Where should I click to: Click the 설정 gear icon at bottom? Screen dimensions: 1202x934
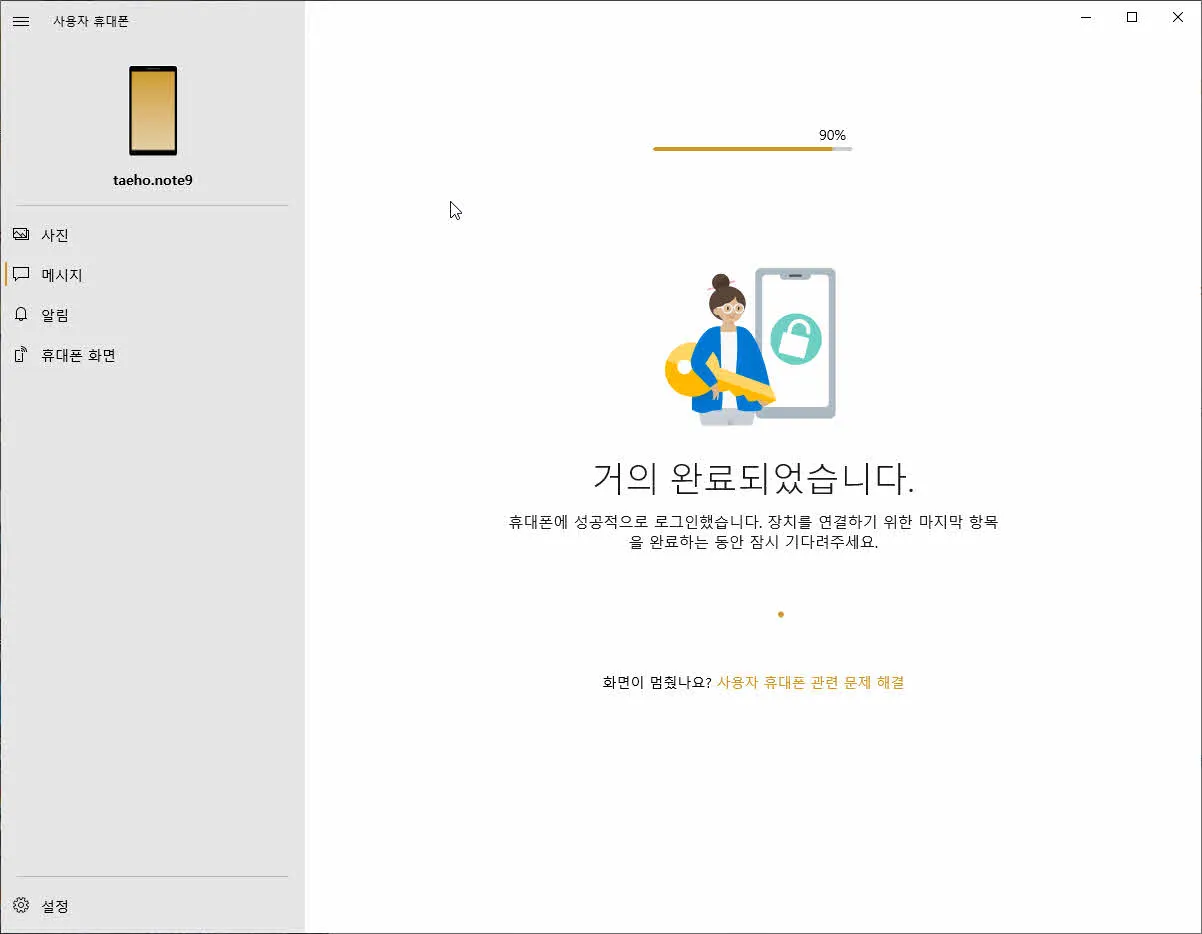(x=20, y=906)
